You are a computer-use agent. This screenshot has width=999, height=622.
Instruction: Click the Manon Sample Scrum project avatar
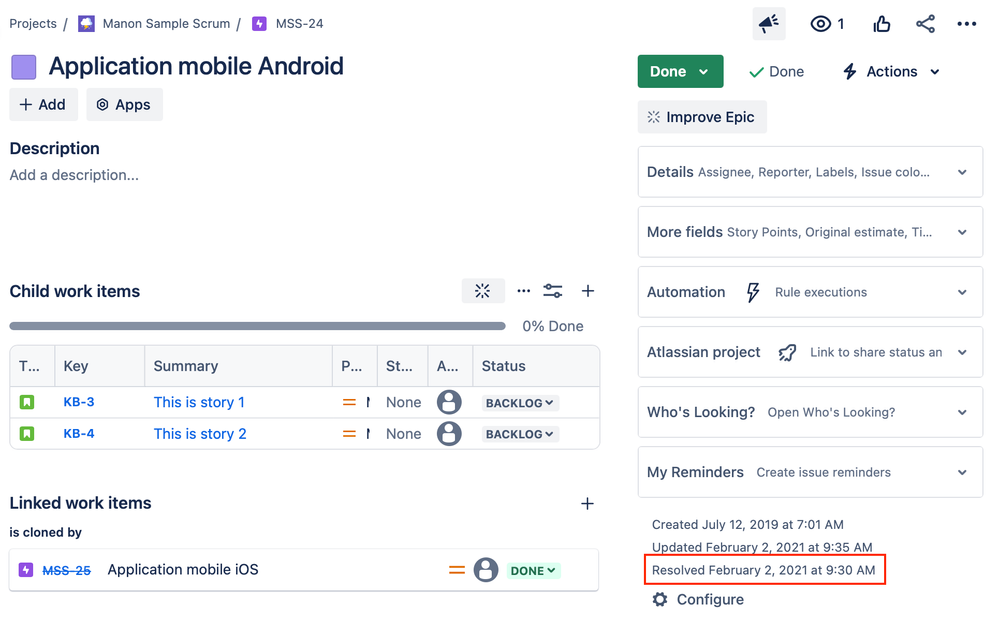[86, 24]
